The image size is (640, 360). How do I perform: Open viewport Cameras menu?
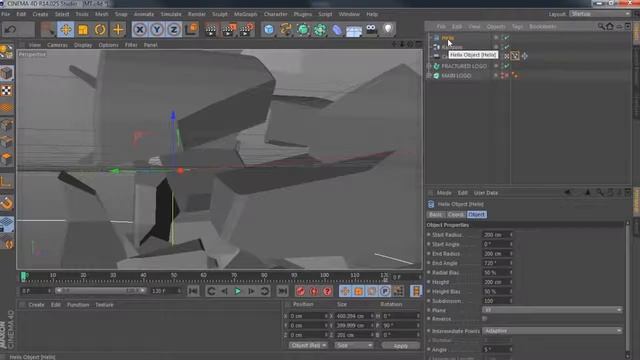pos(57,45)
